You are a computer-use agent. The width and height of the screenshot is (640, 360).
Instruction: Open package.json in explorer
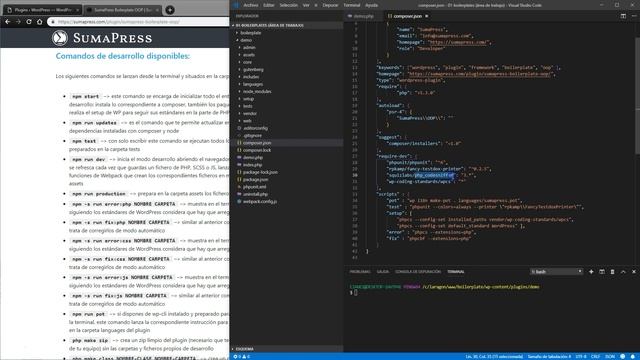pyautogui.click(x=256, y=180)
